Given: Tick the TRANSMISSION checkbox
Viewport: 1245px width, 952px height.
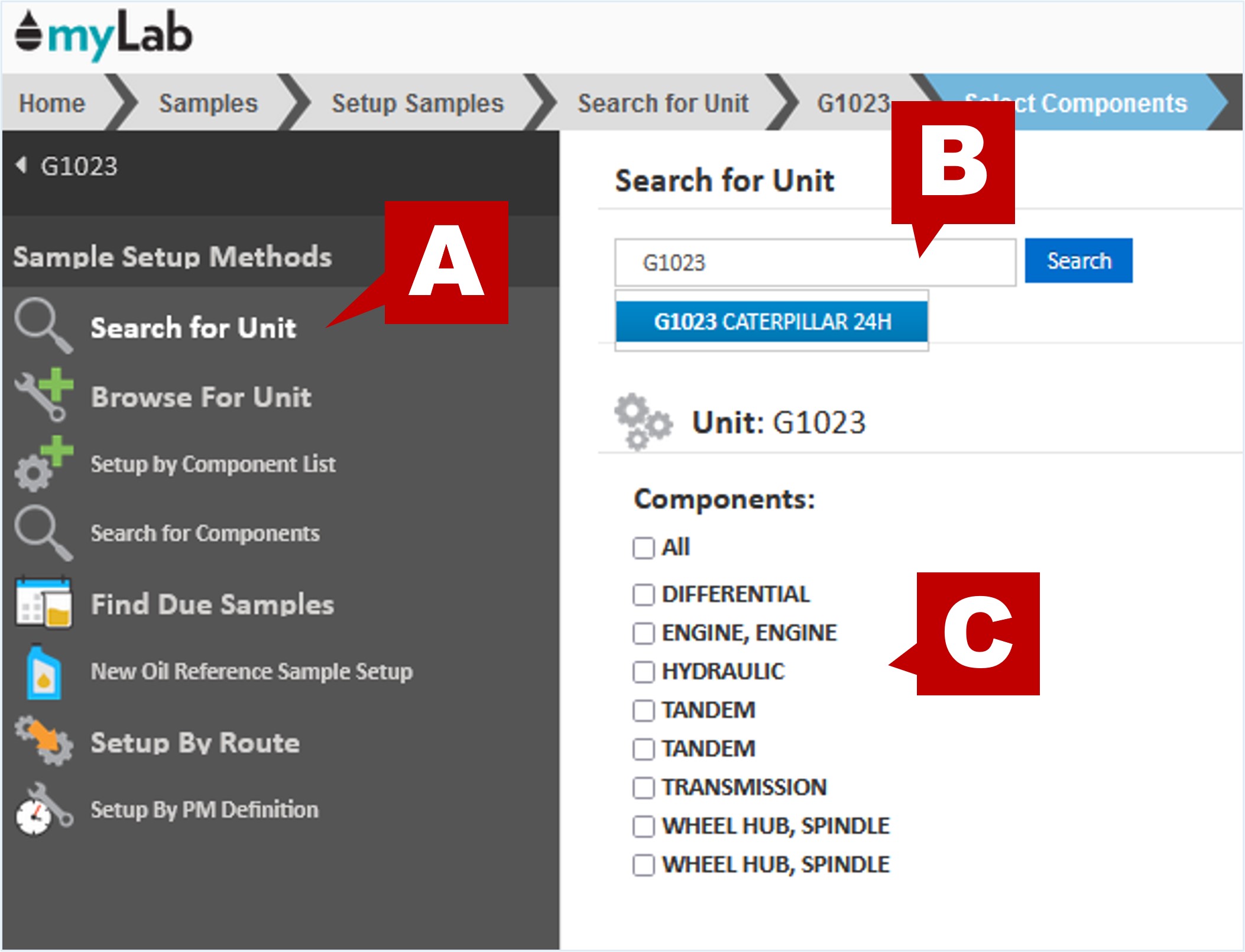Looking at the screenshot, I should [643, 788].
